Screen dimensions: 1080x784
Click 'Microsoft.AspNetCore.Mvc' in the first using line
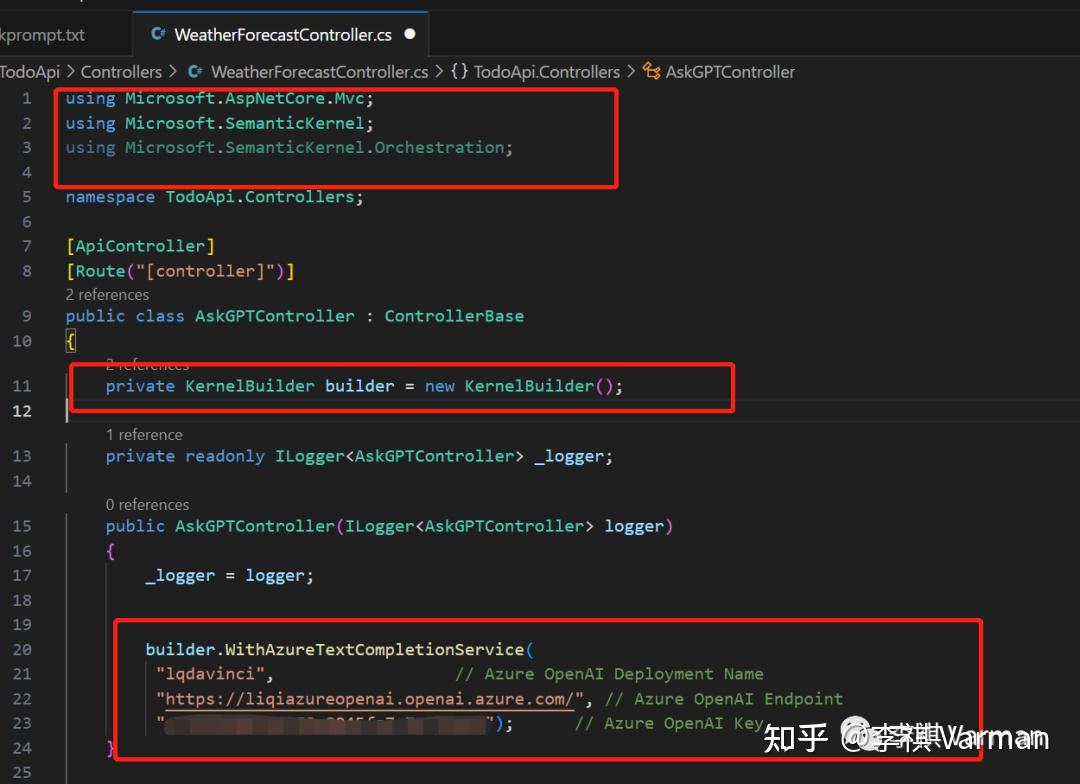(x=245, y=99)
